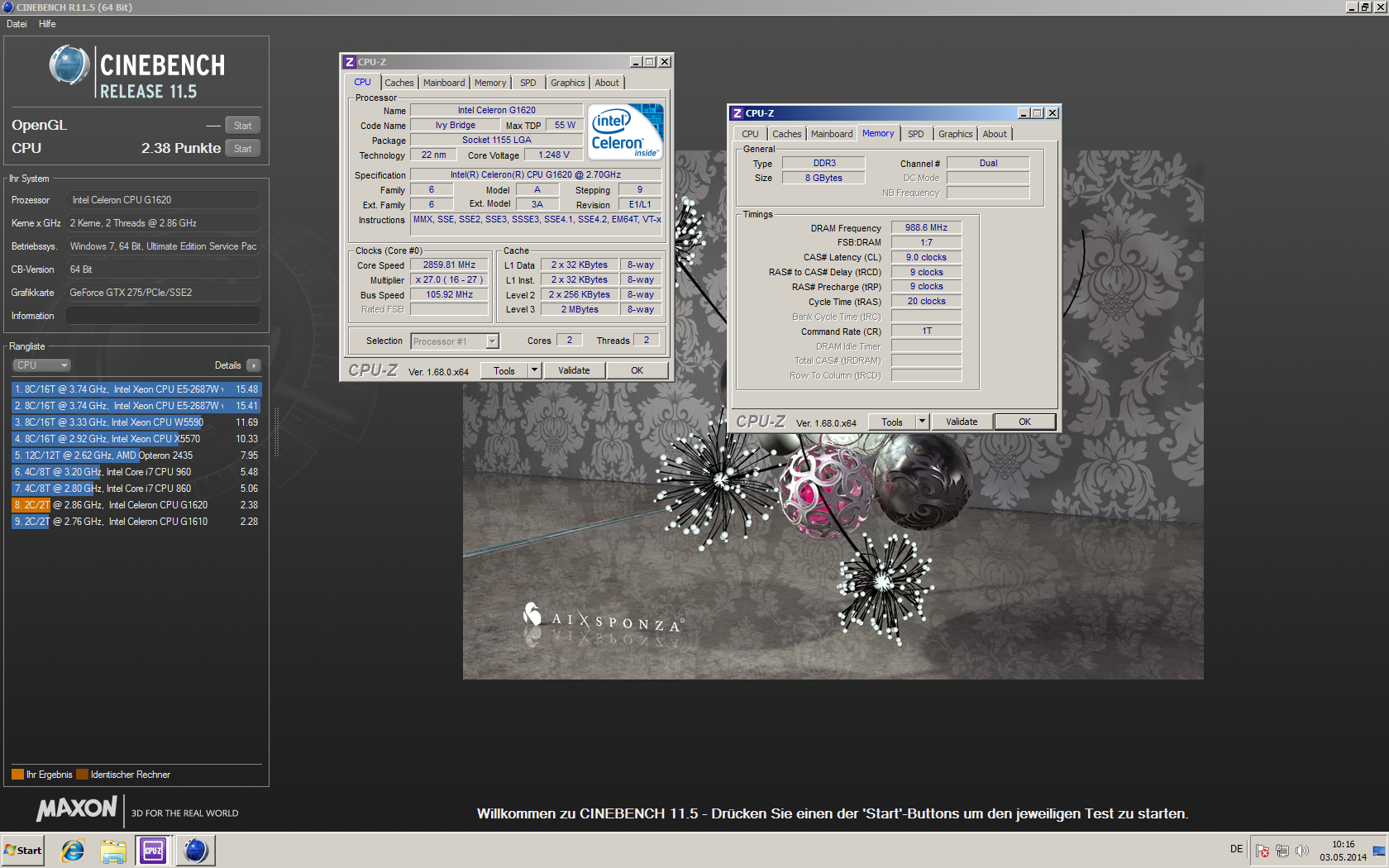Click the Information input field

(163, 316)
